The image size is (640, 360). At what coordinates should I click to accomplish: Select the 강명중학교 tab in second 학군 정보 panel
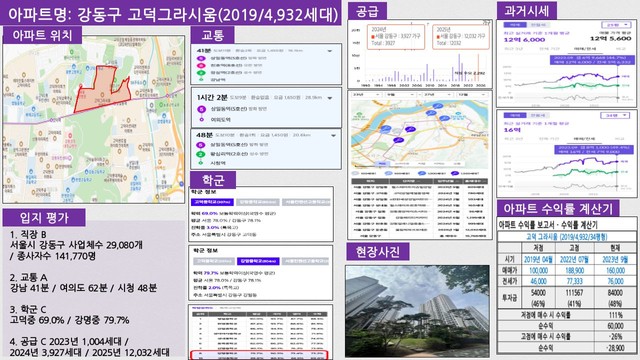pyautogui.click(x=258, y=261)
